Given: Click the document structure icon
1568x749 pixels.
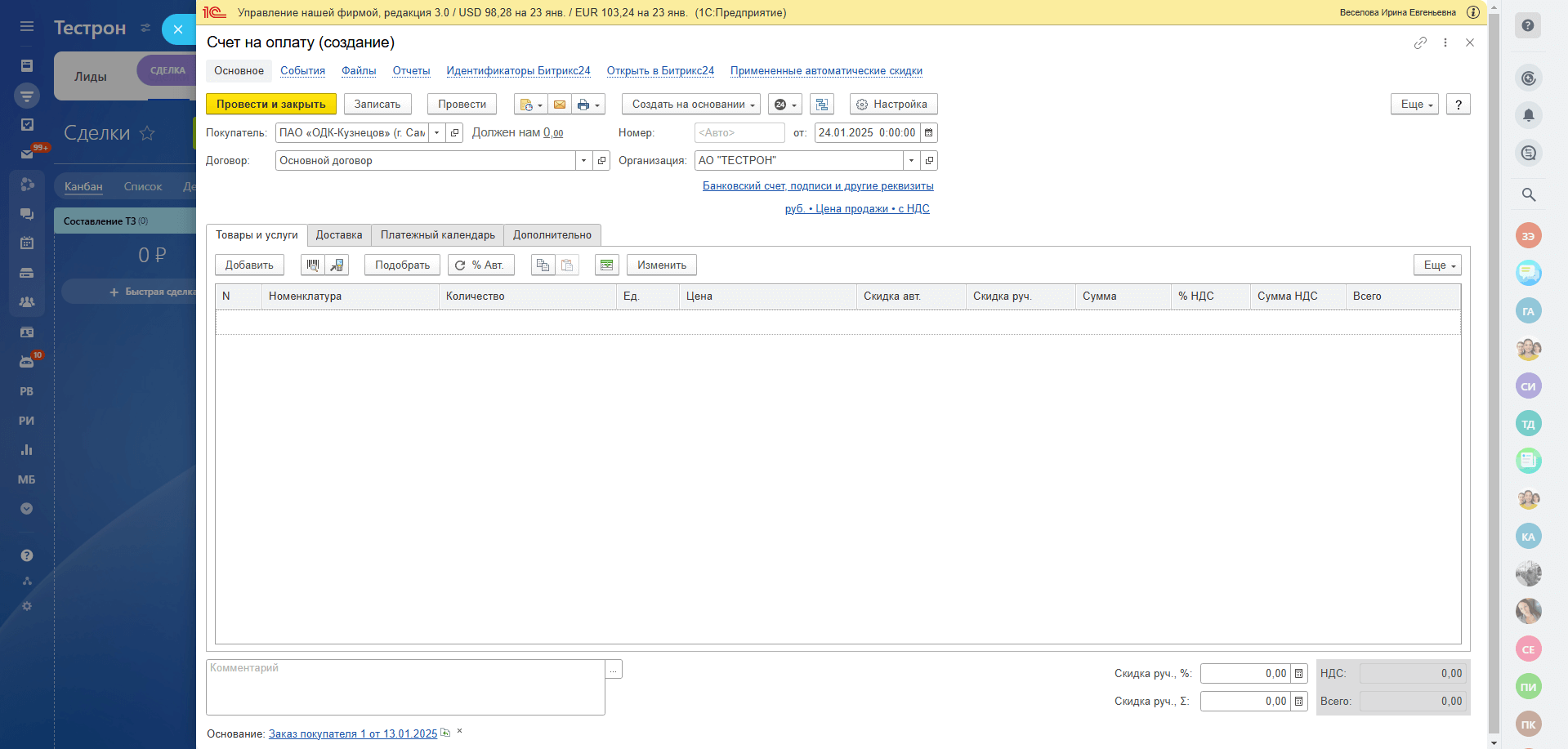Looking at the screenshot, I should coord(822,105).
